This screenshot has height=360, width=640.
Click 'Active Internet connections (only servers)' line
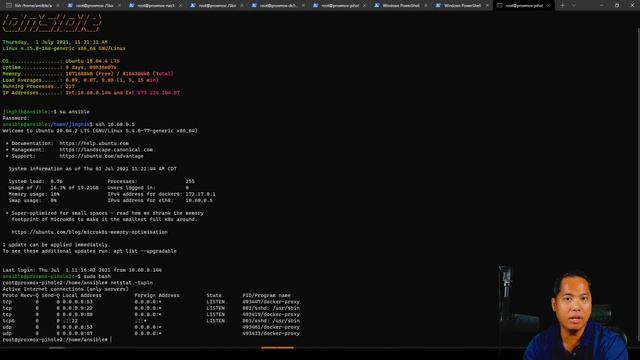65,289
